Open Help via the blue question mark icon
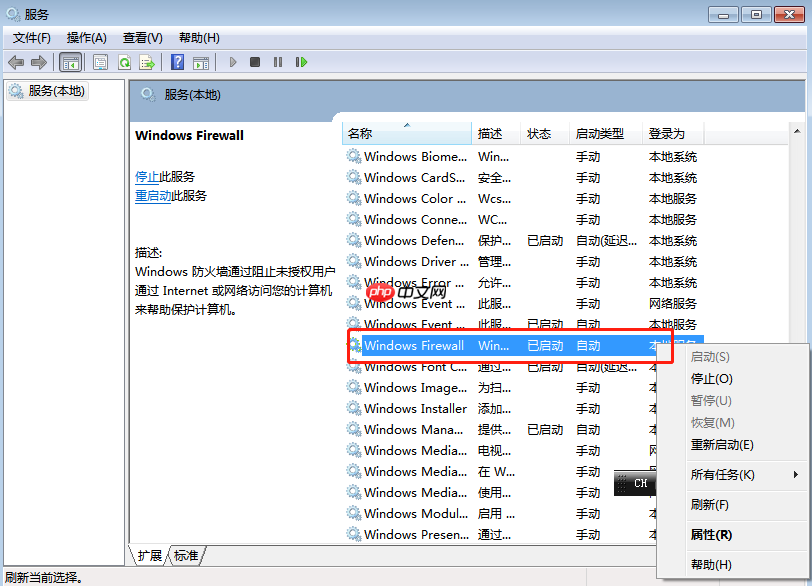Image resolution: width=812 pixels, height=586 pixels. pyautogui.click(x=177, y=61)
